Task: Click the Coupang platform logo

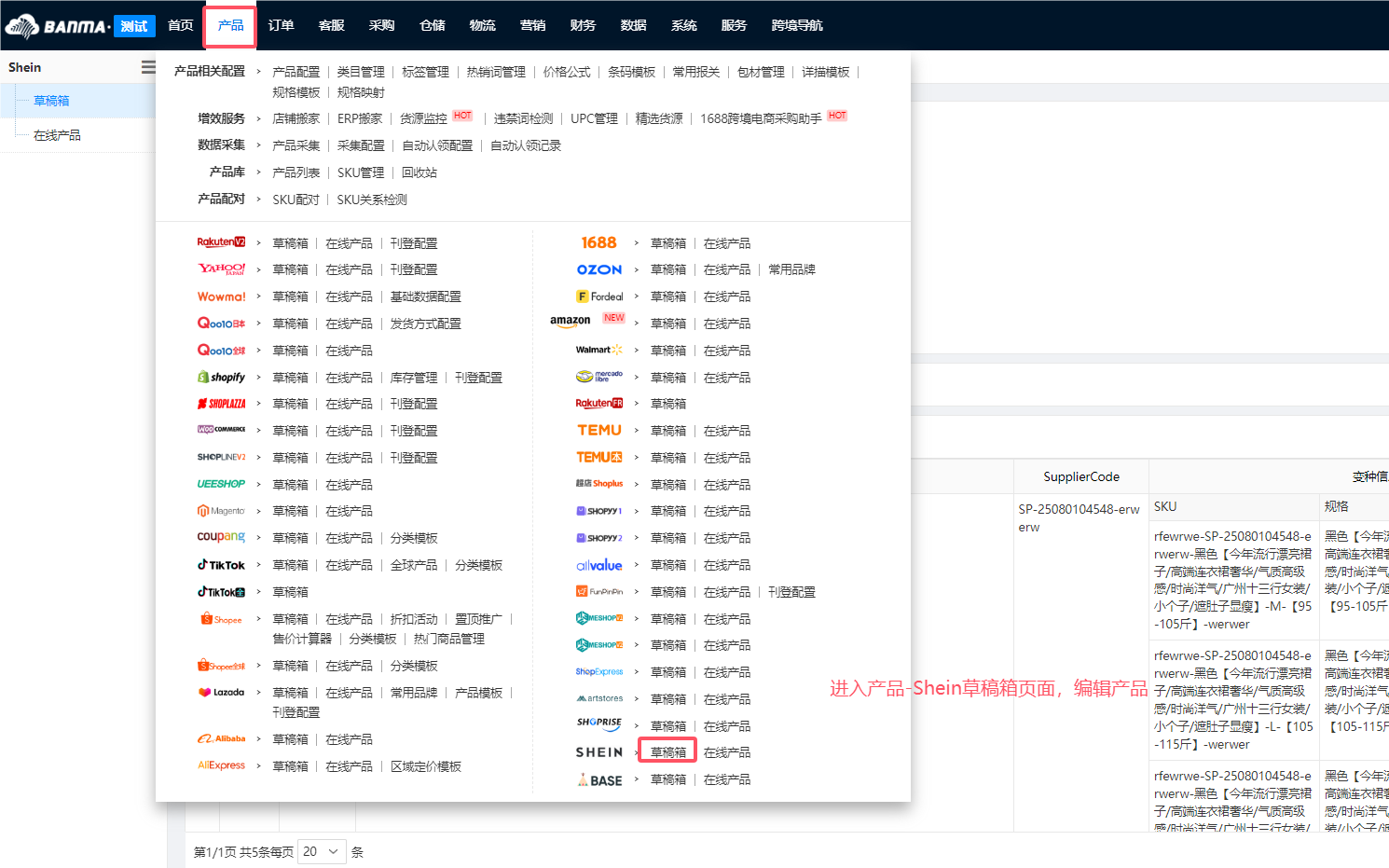Action: click(x=221, y=537)
